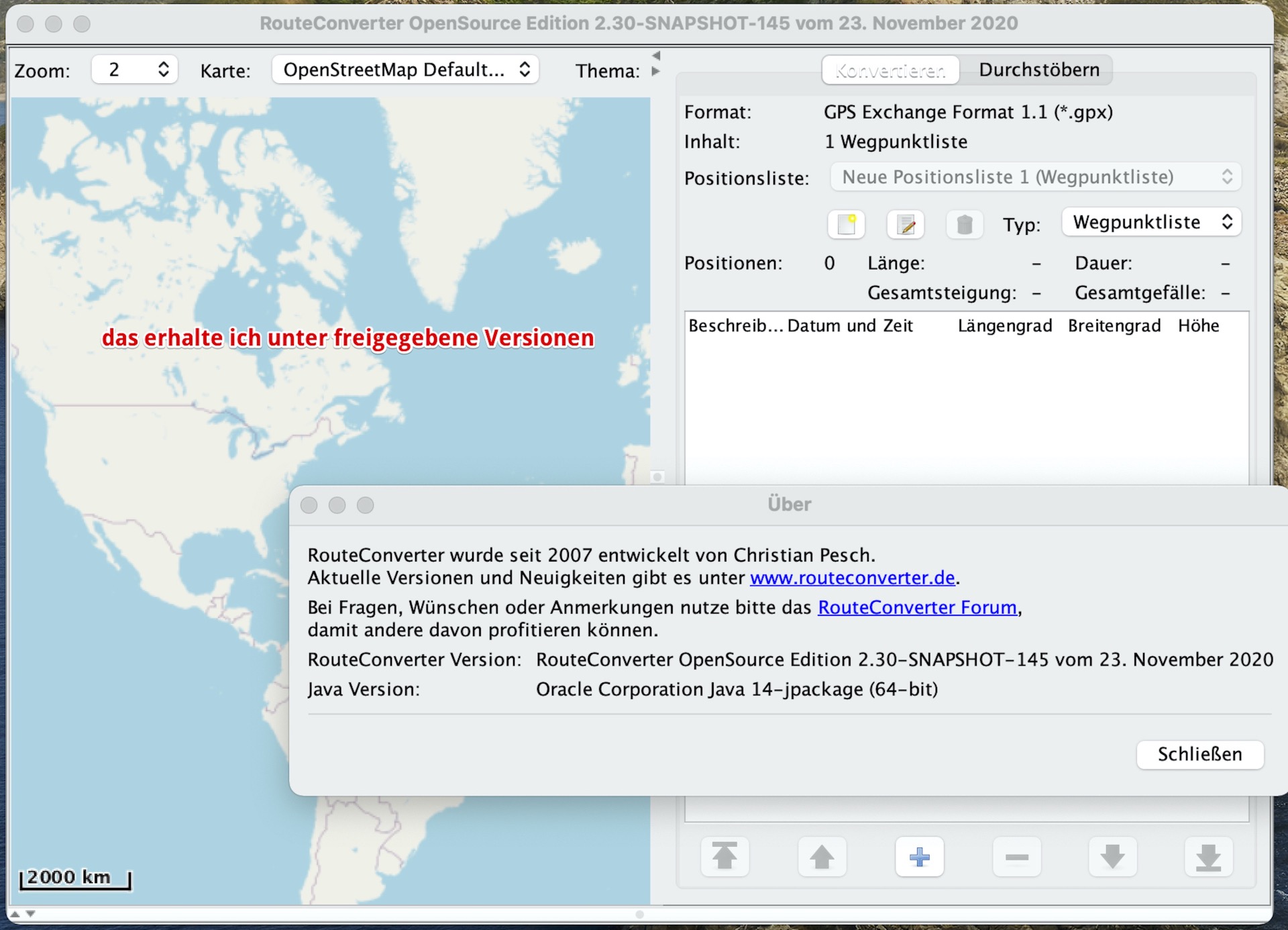Move selected position down one row

click(1112, 857)
